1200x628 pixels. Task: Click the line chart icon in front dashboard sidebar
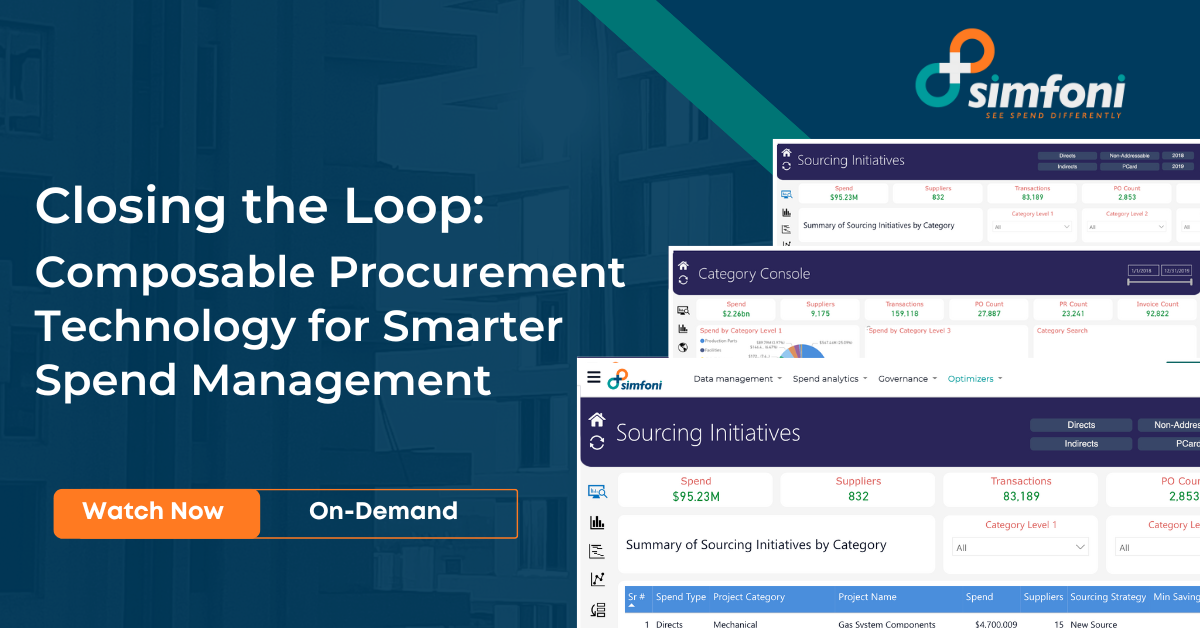pos(597,579)
